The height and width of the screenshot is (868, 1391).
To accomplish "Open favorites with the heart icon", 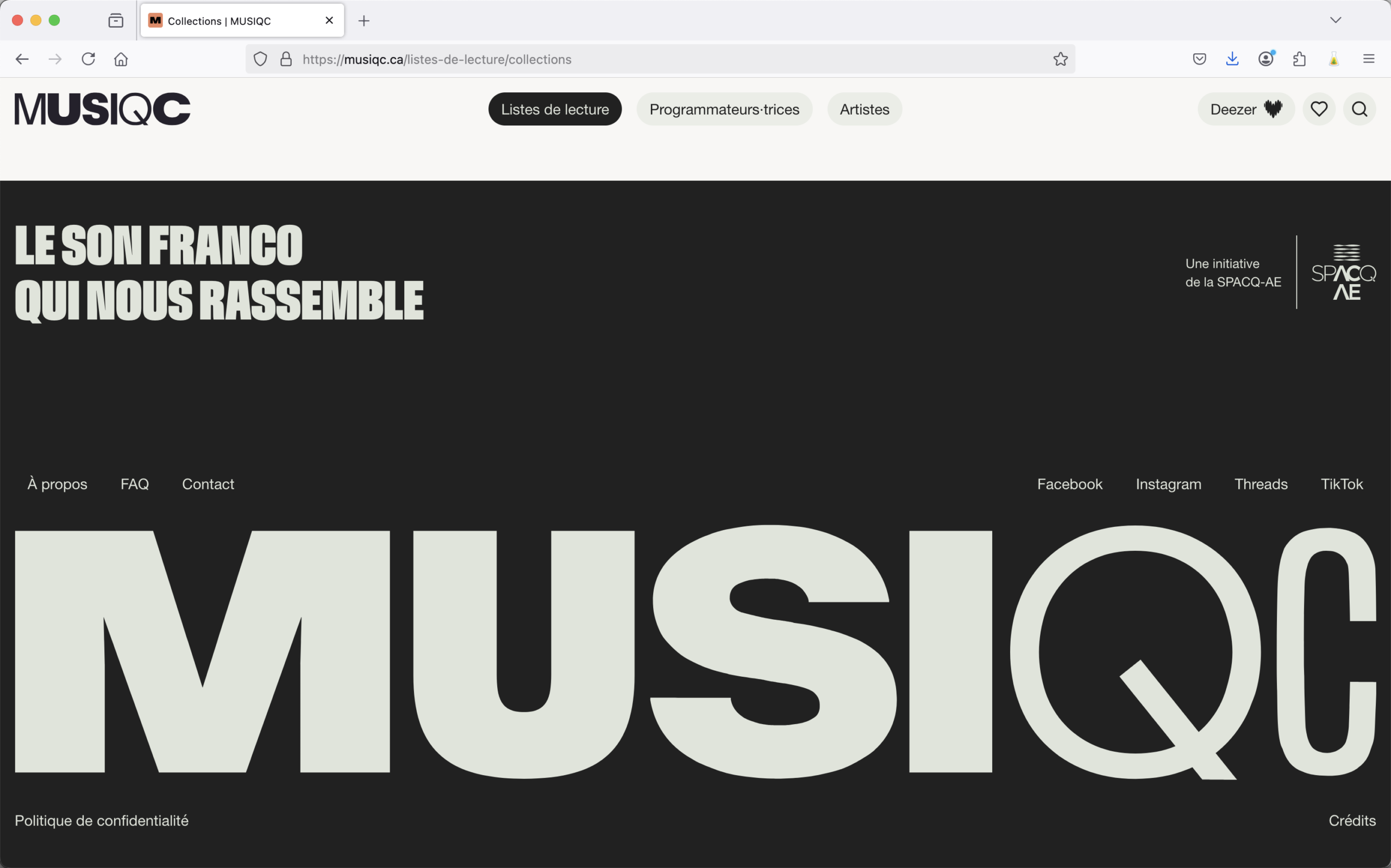I will tap(1319, 109).
